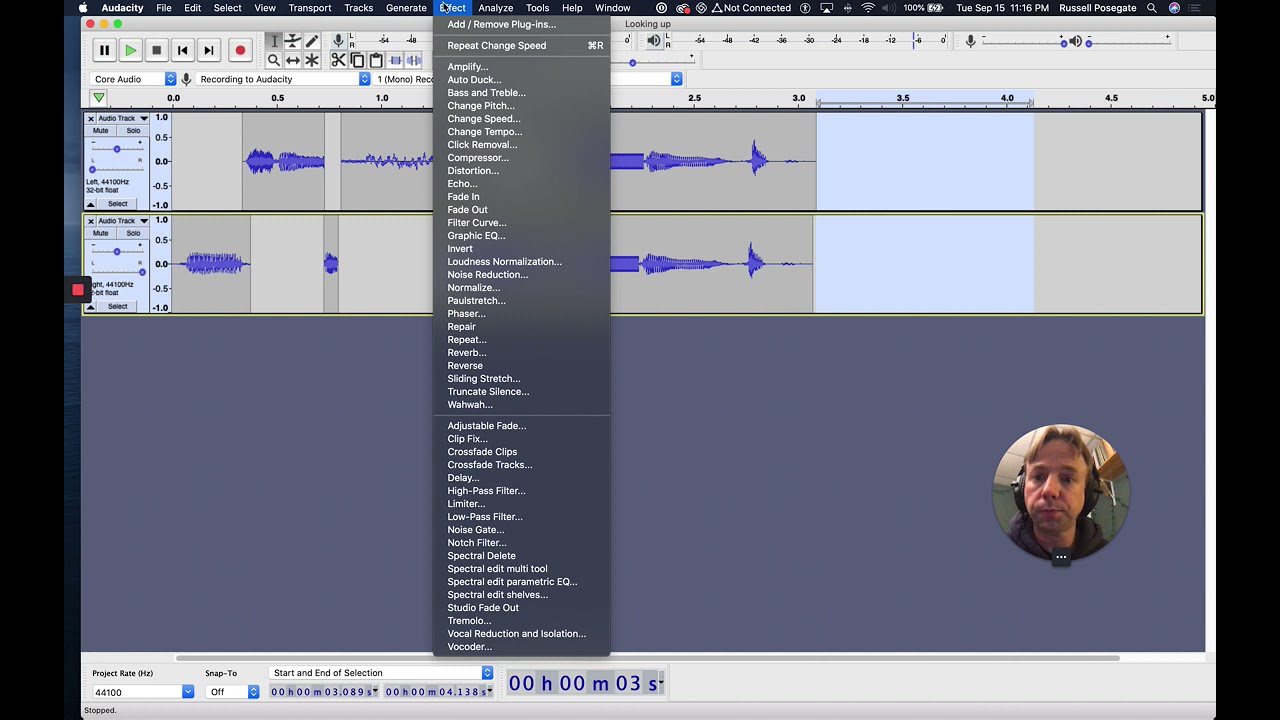
Task: Click the selection end time field
Action: click(439, 692)
